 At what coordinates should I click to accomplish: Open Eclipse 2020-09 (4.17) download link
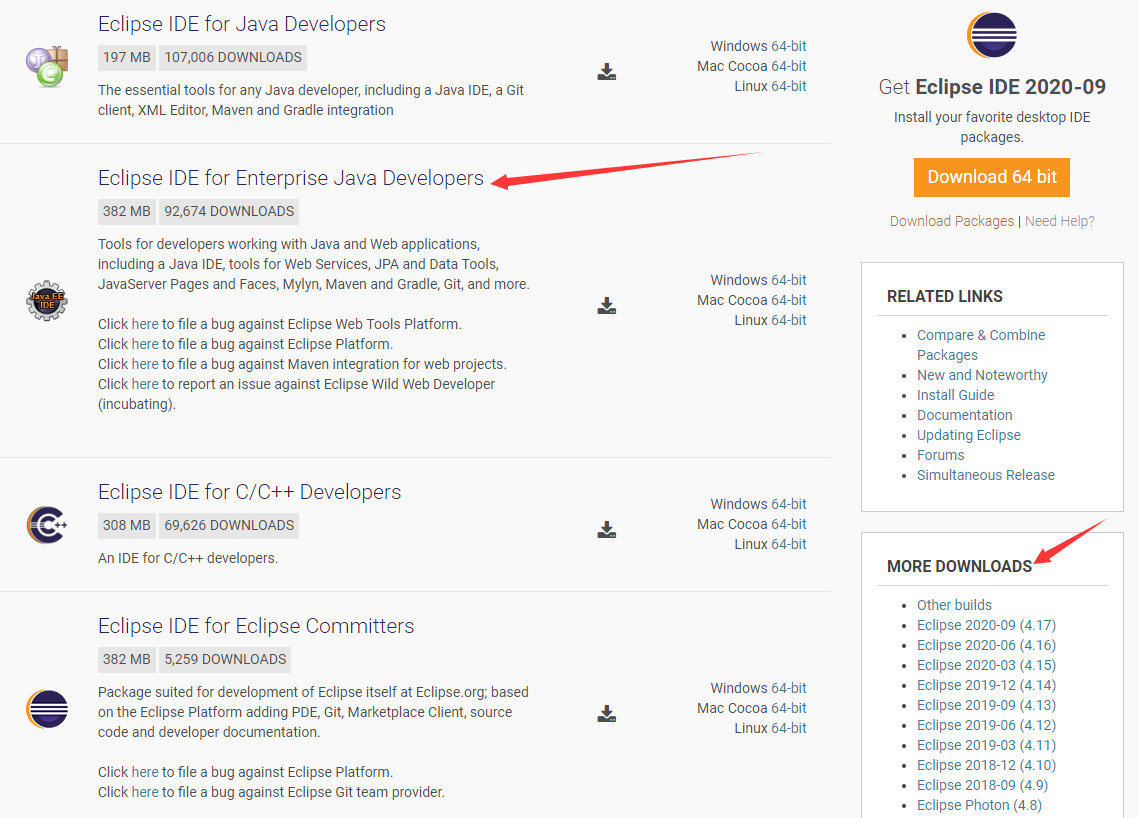point(986,625)
